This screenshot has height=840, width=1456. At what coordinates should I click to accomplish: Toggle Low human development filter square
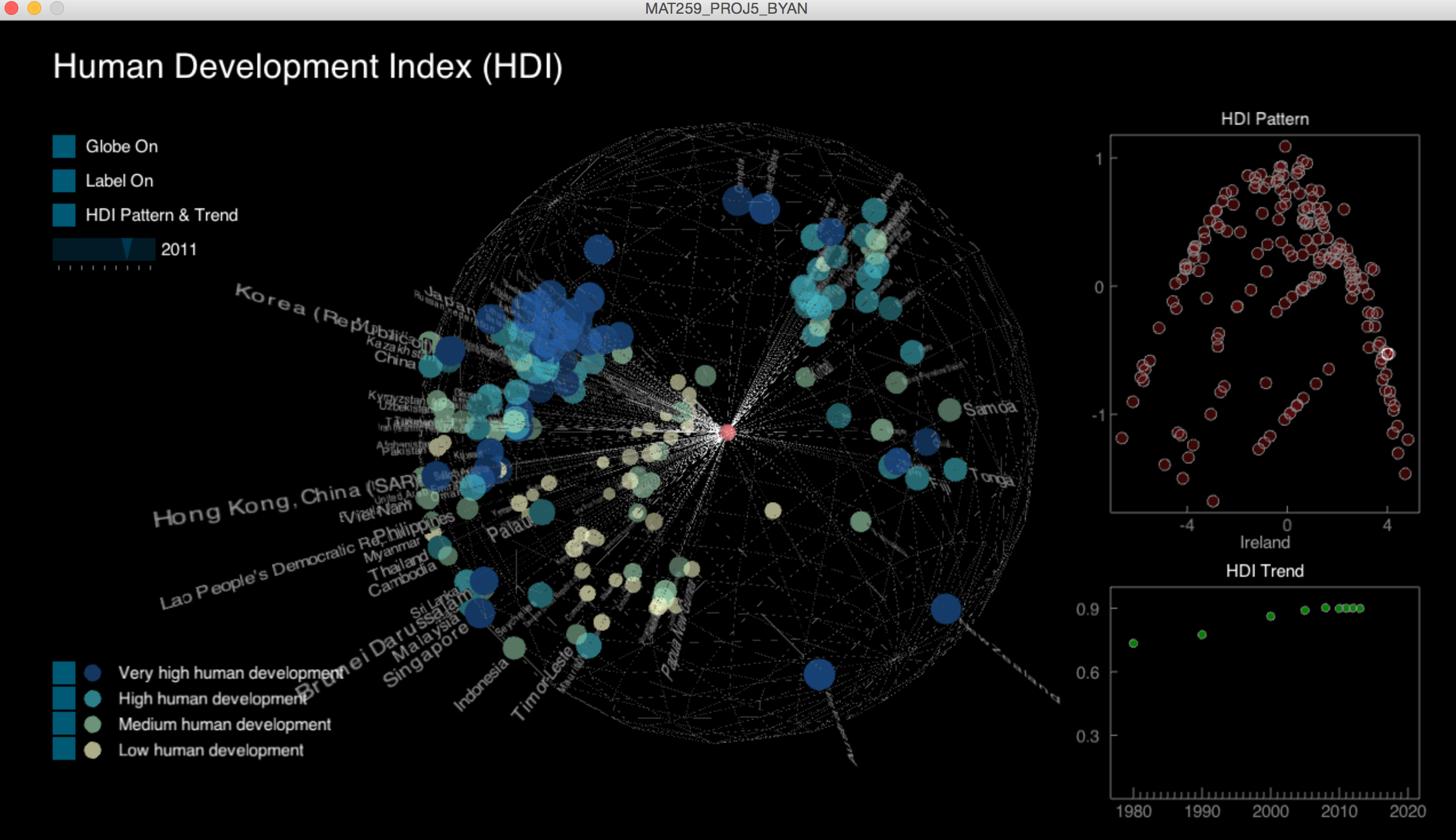pyautogui.click(x=64, y=750)
